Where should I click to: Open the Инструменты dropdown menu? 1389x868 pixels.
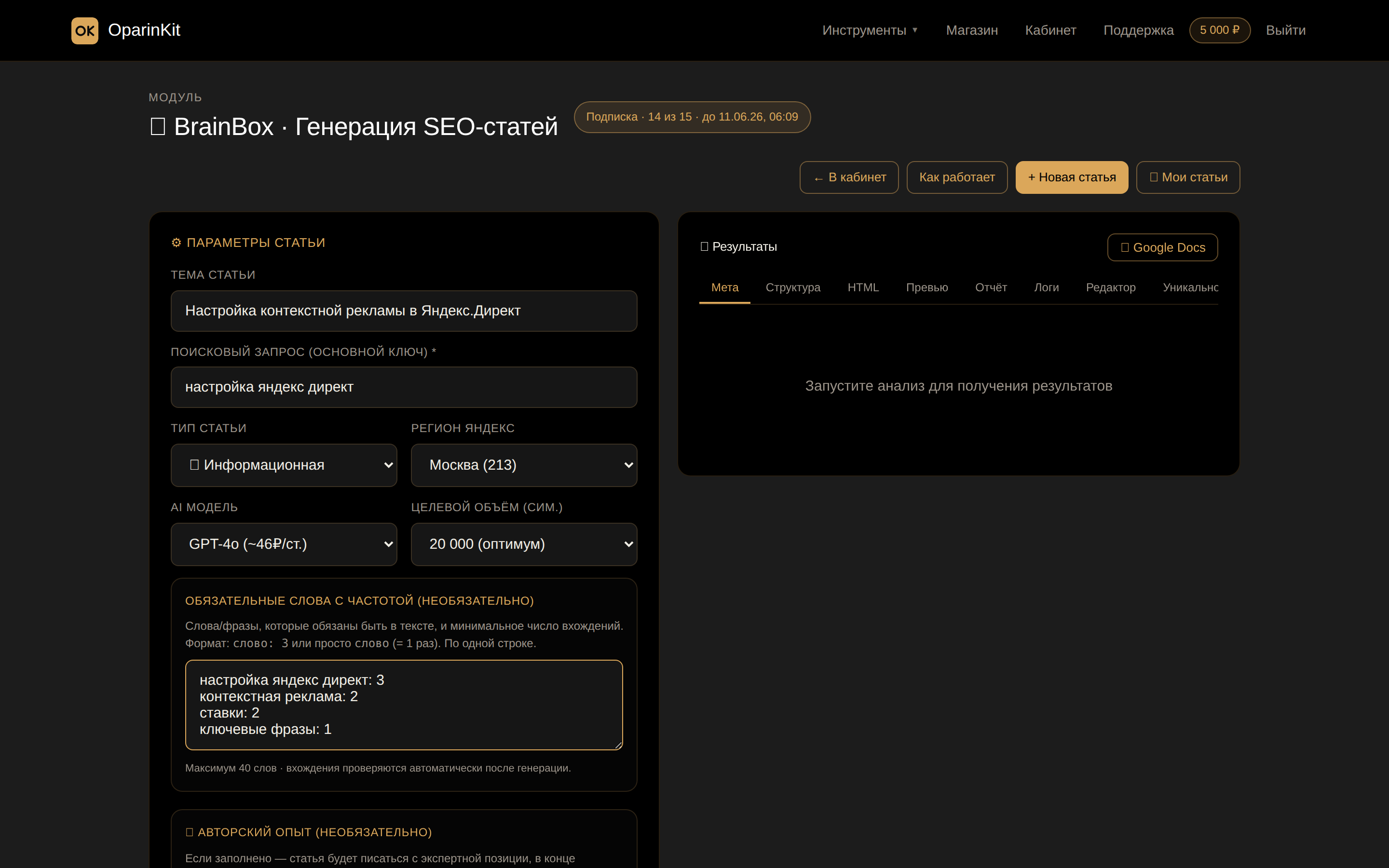coord(870,30)
